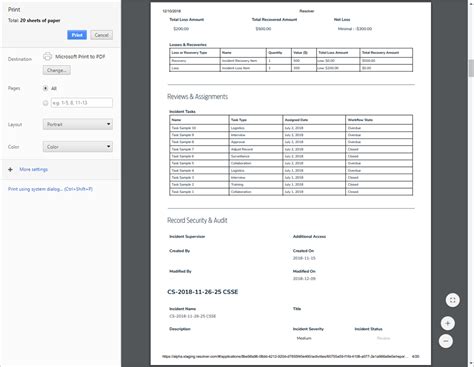This screenshot has height=367, width=474.
Task: Click the Incident Tasks table title
Action: coord(182,112)
